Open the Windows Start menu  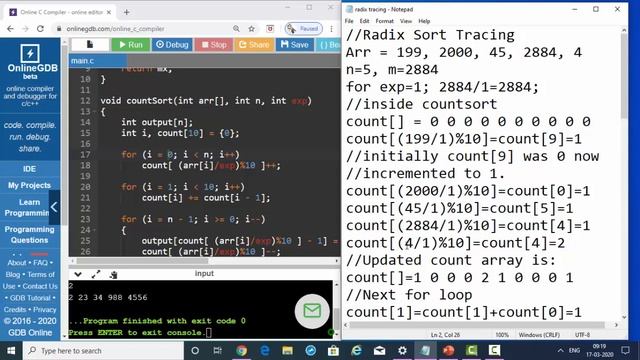click(x=11, y=351)
